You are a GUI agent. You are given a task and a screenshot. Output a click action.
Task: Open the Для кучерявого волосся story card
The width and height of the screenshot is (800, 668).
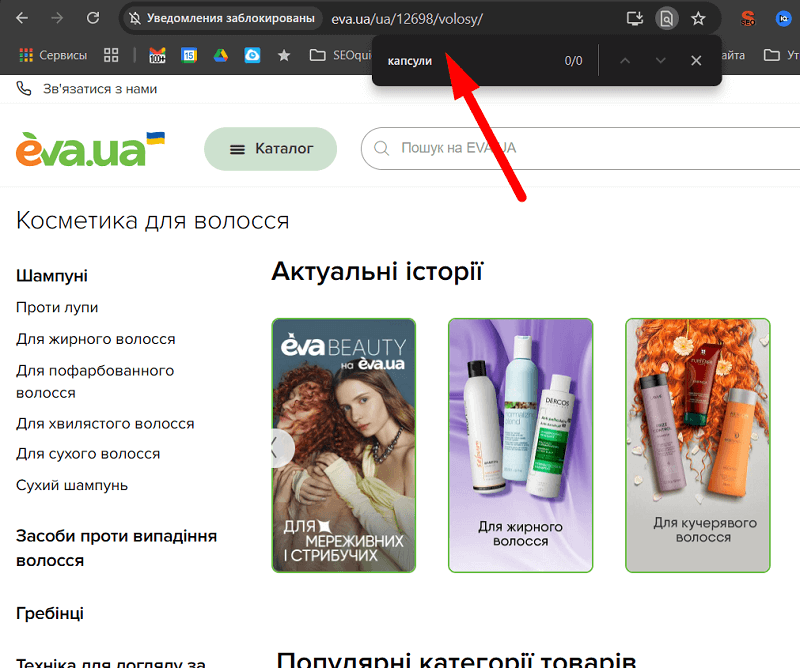697,446
